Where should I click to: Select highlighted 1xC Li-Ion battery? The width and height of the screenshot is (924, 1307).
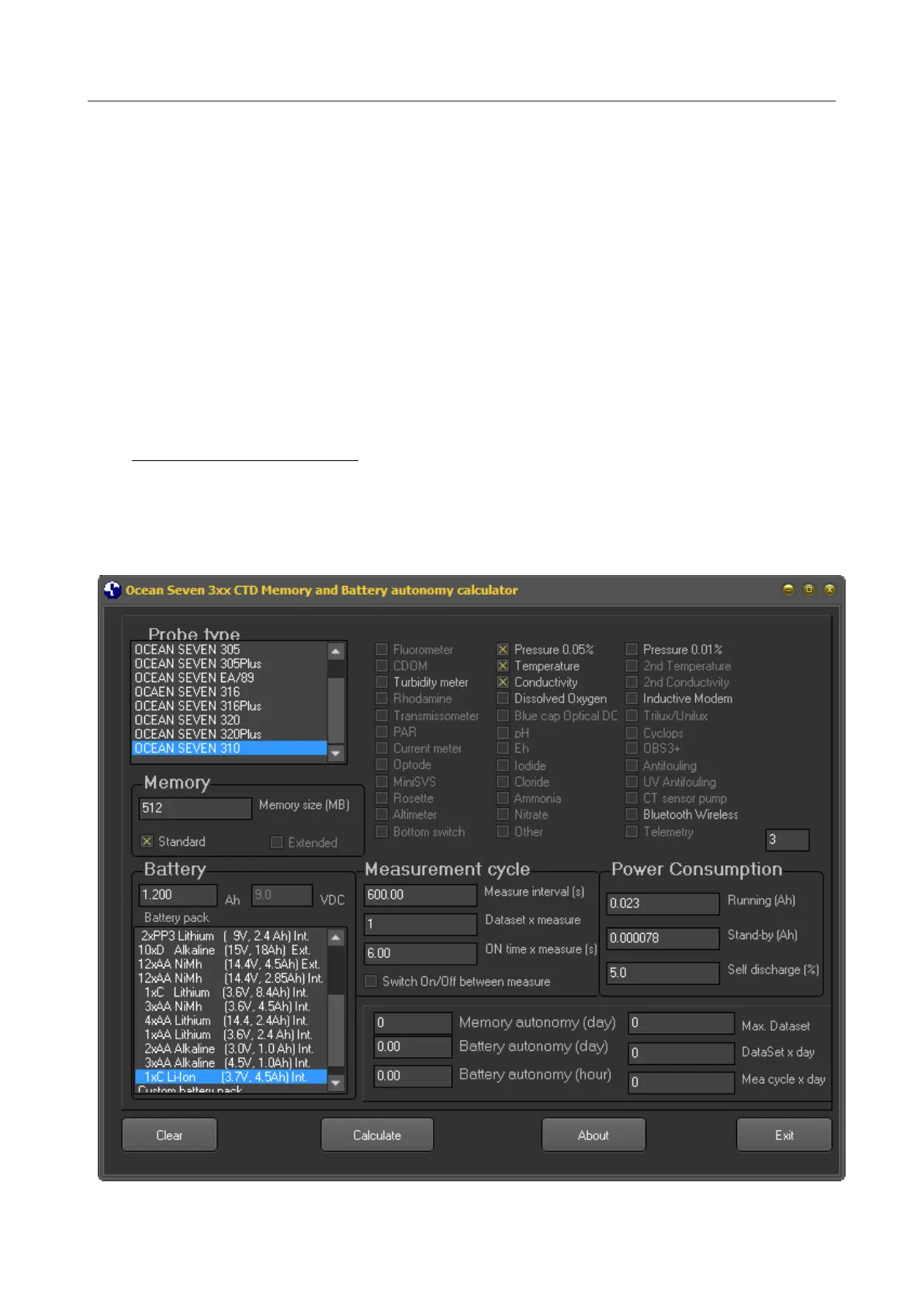[230, 1077]
